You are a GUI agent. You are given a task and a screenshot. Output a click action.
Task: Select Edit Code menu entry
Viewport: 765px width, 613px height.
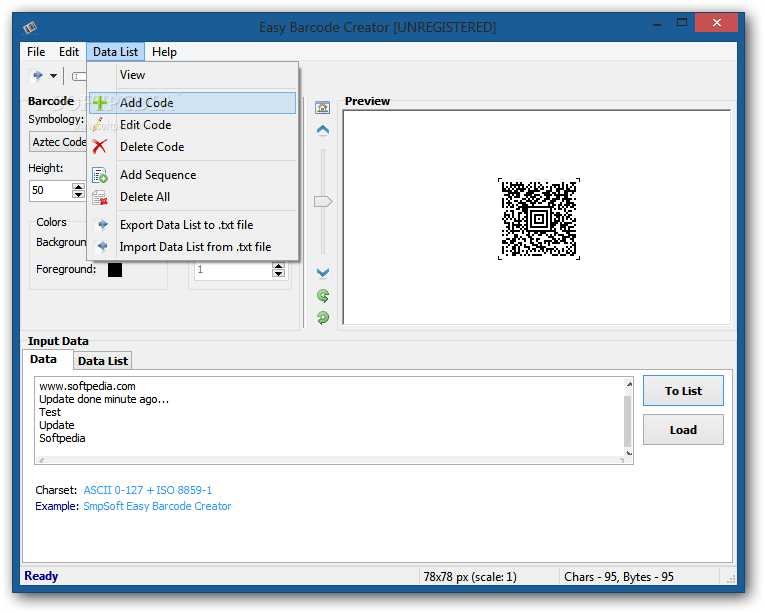click(x=193, y=124)
